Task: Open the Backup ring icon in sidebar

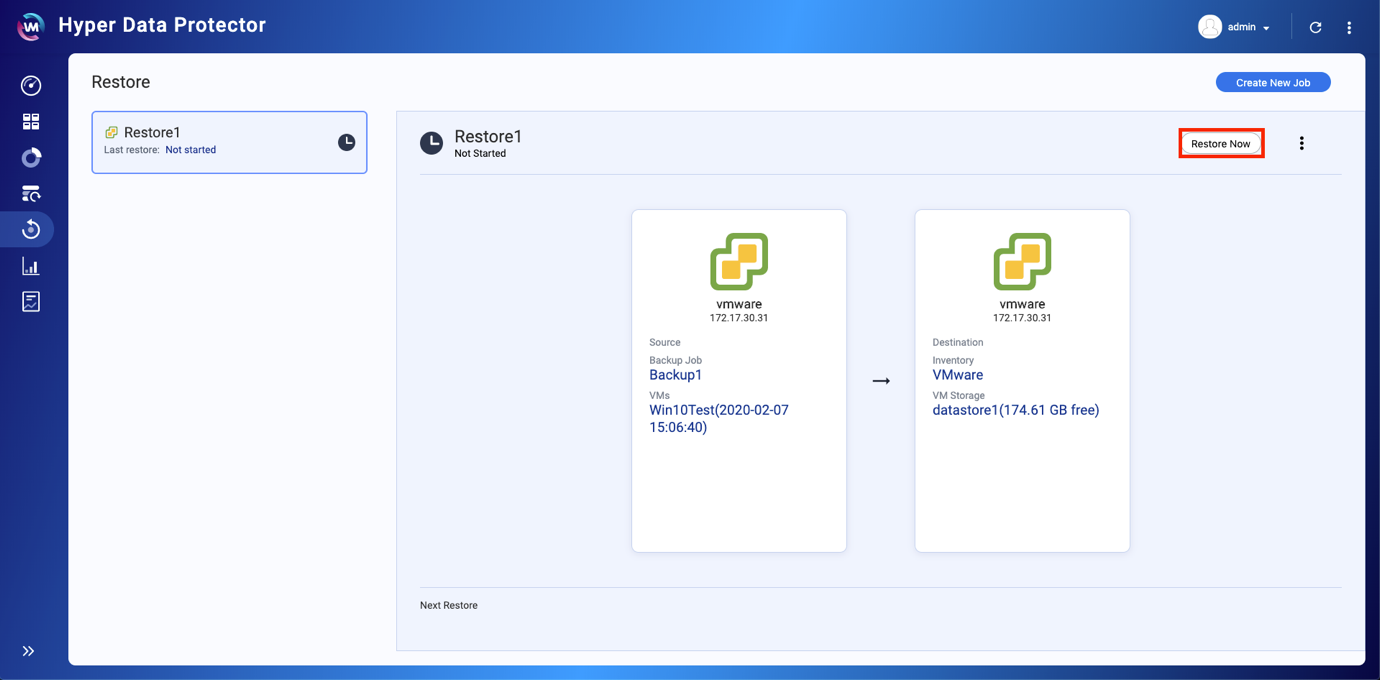Action: (x=31, y=158)
